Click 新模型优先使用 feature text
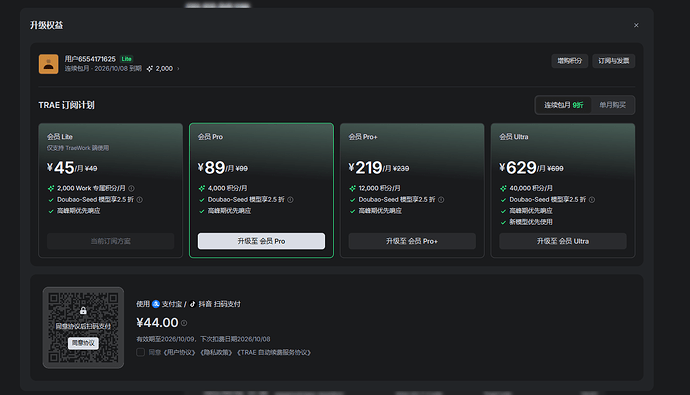The height and width of the screenshot is (395, 690). 531,222
